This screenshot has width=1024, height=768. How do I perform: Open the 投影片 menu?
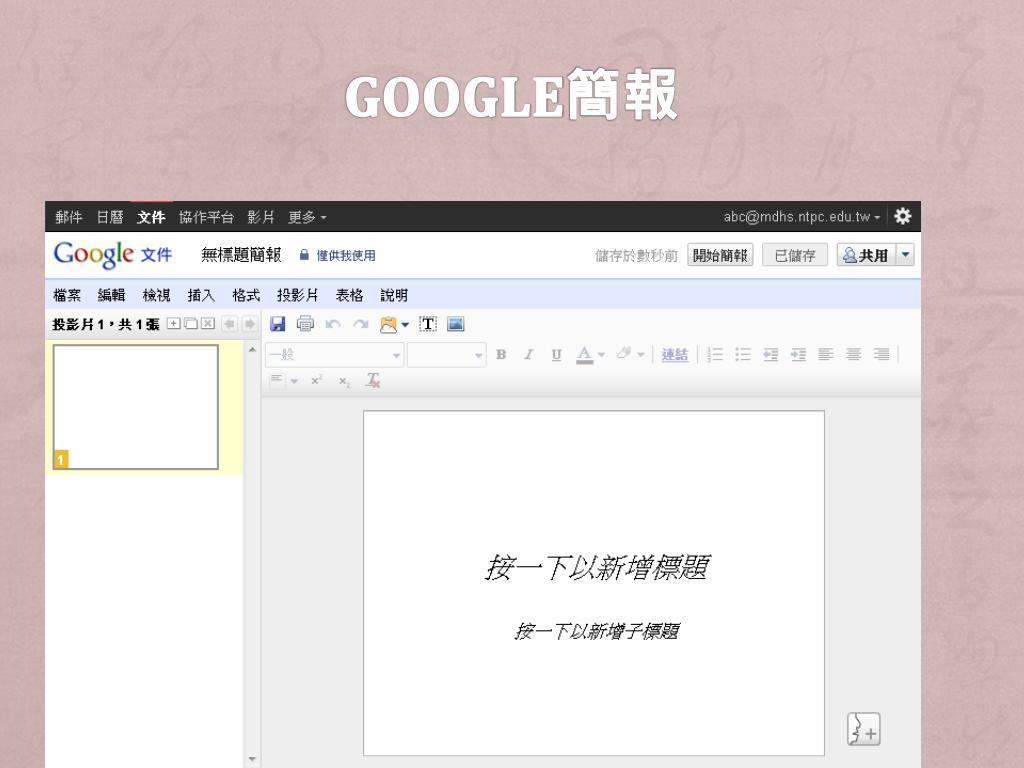tap(297, 295)
